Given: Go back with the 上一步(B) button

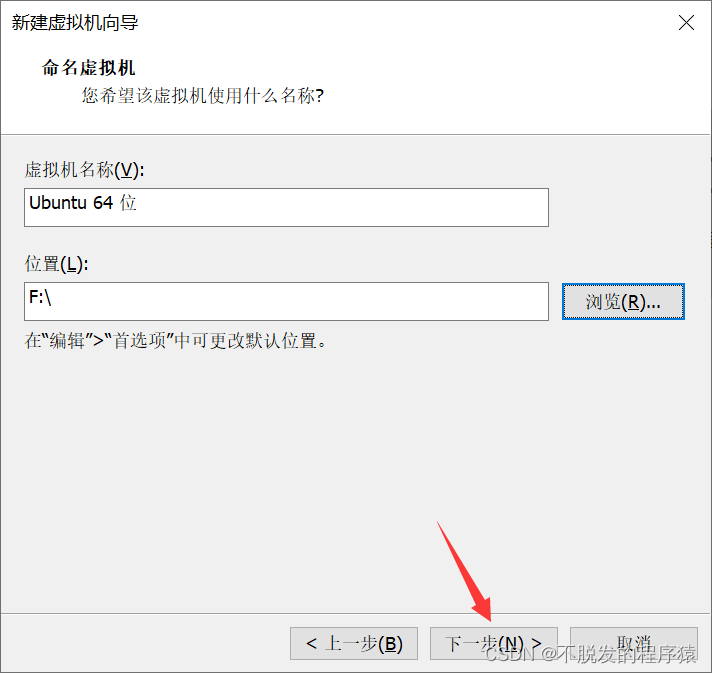Looking at the screenshot, I should tap(354, 643).
